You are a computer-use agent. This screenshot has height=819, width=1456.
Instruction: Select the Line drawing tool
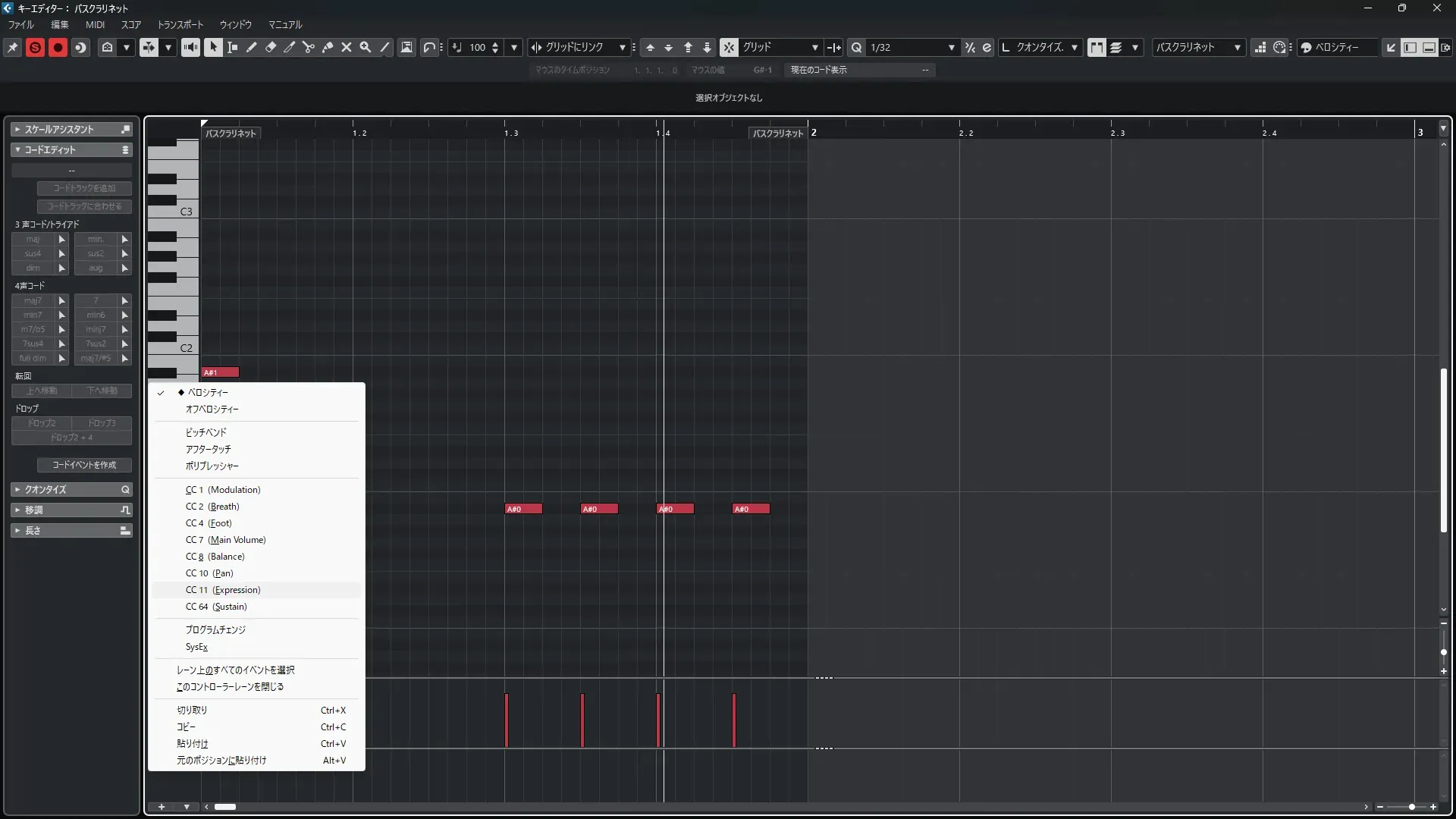(x=385, y=47)
